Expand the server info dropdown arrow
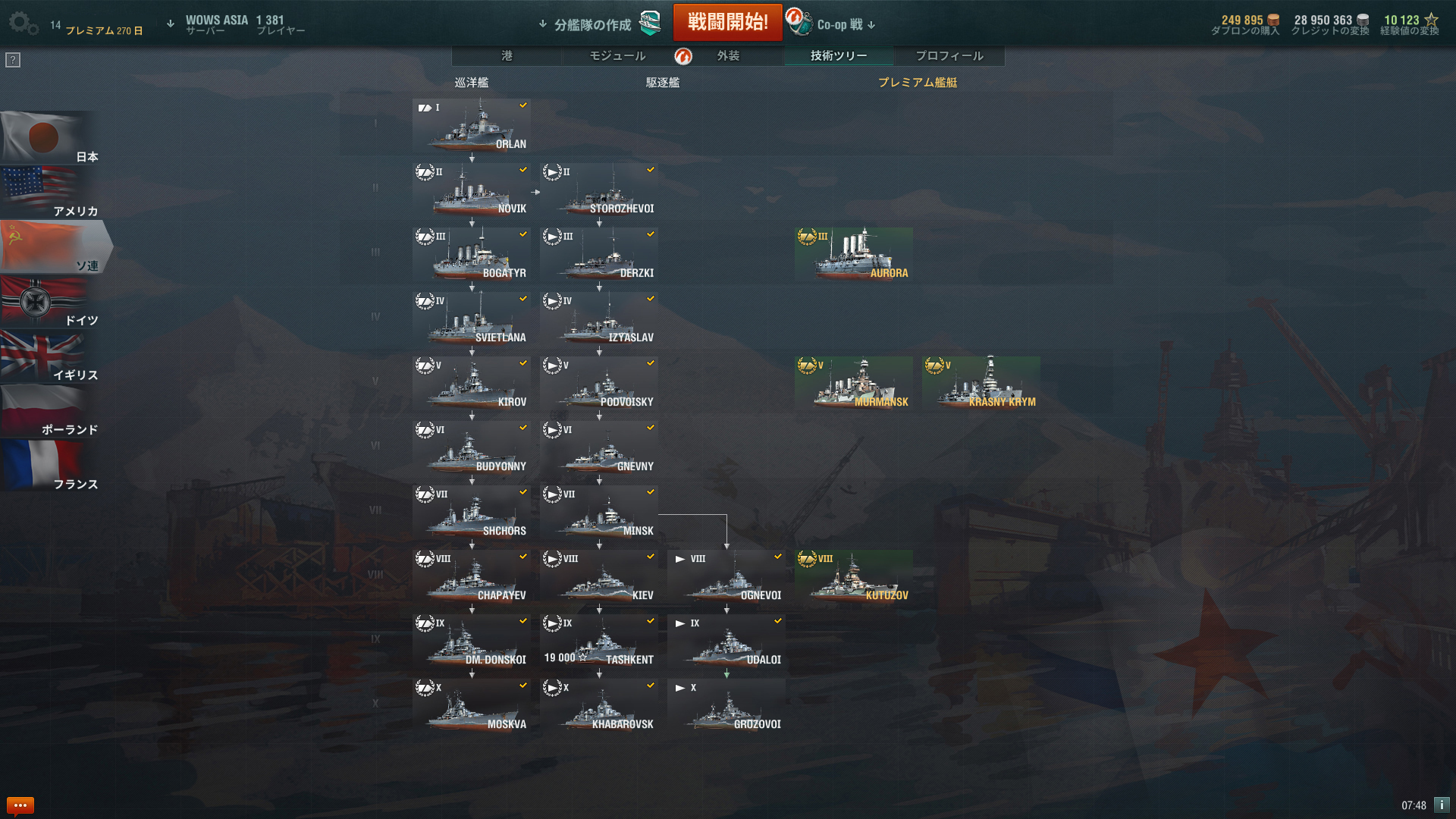1456x819 pixels. (x=171, y=24)
